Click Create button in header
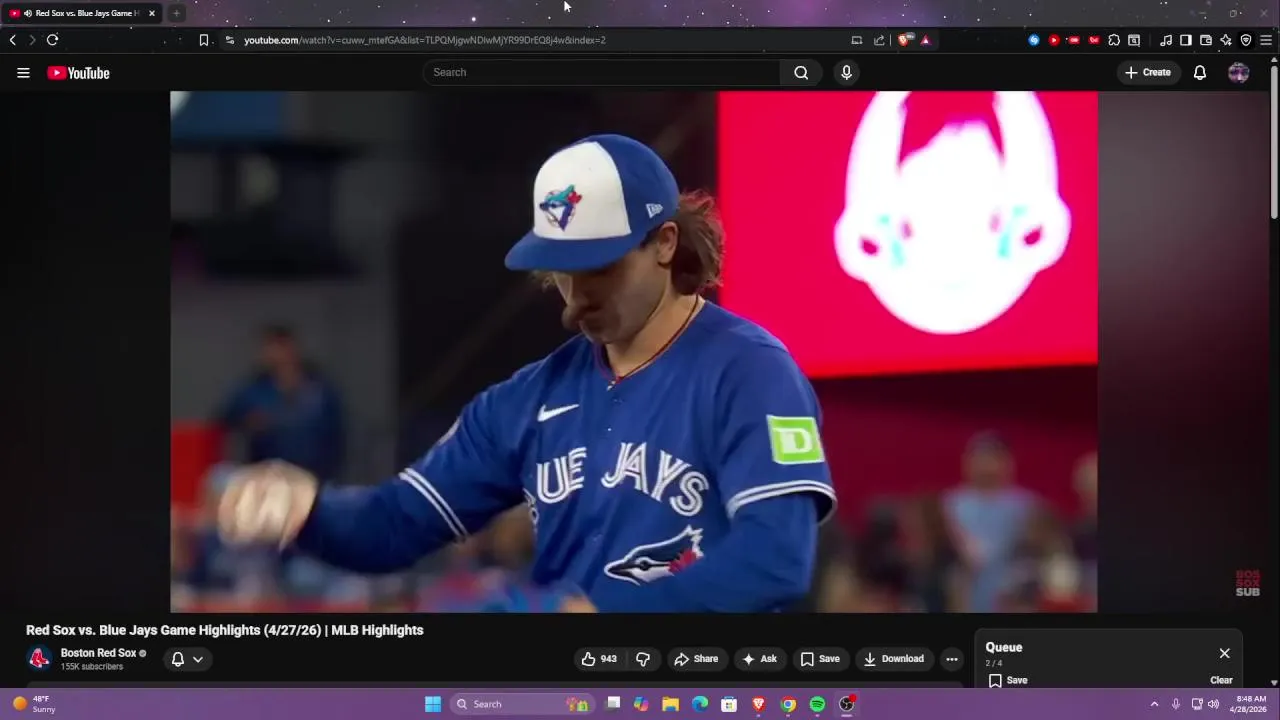This screenshot has height=720, width=1280. tap(1147, 72)
